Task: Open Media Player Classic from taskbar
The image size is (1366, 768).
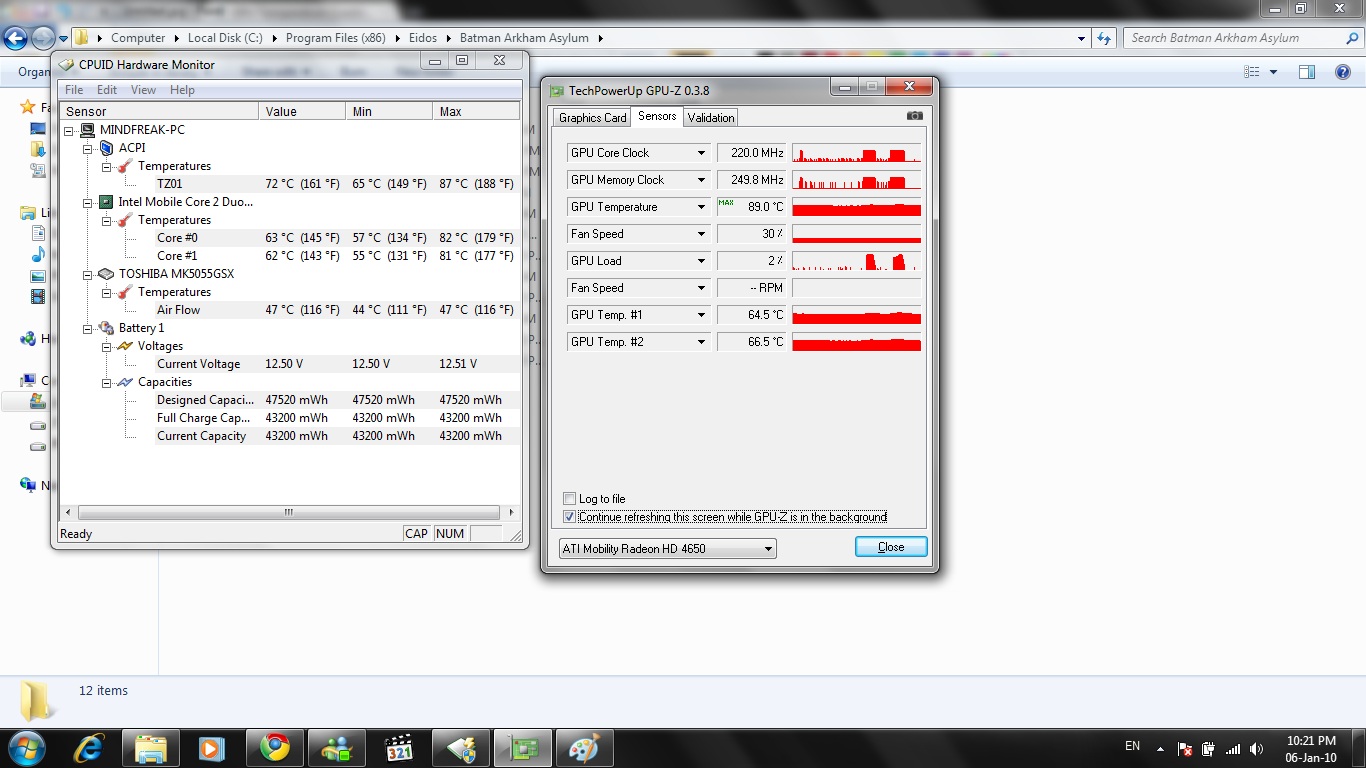Action: [399, 748]
